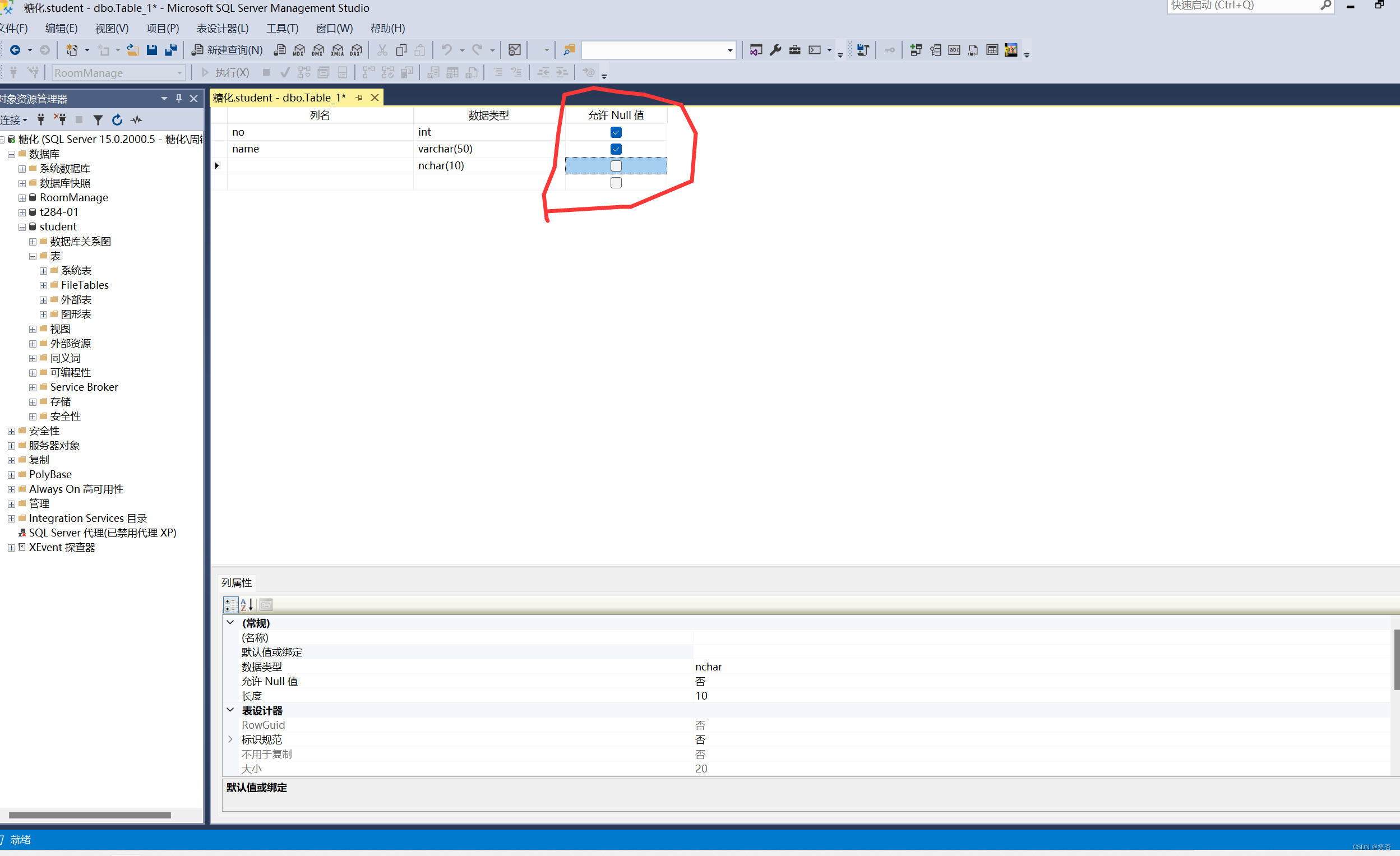Click the Activity Monitor icon in Object Explorer
This screenshot has width=1400, height=856.
[136, 120]
